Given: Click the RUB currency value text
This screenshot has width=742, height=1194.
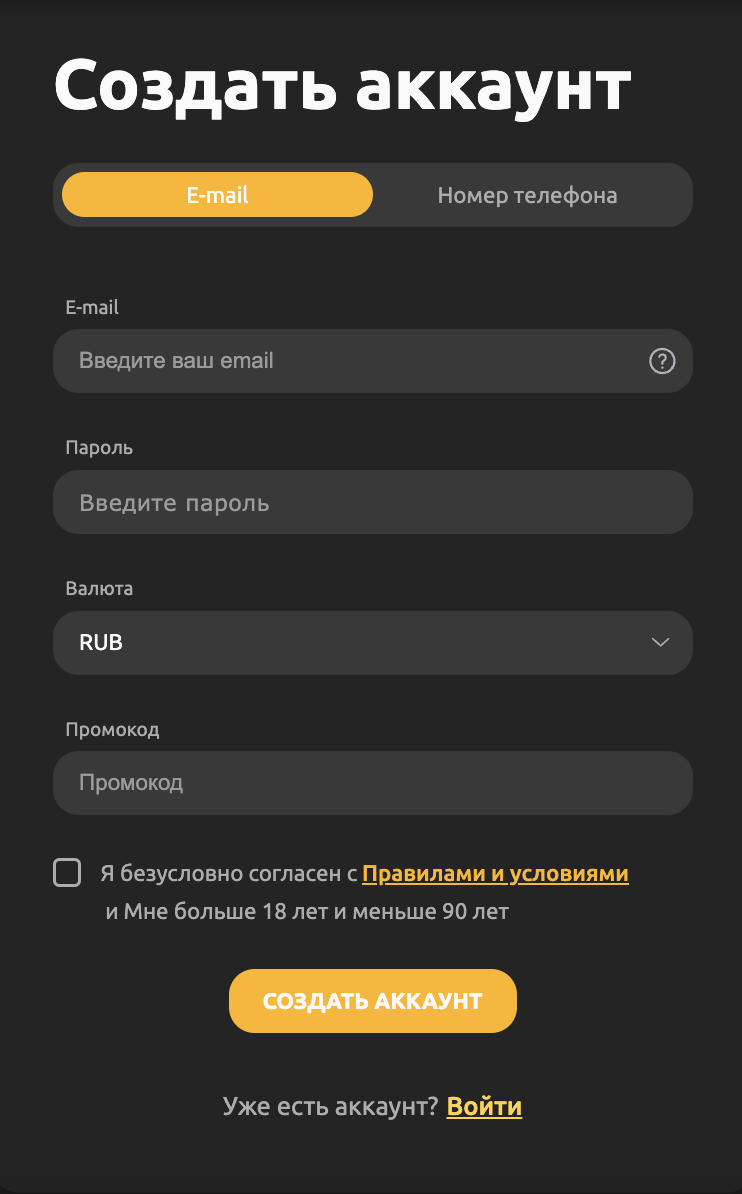Looking at the screenshot, I should pos(101,642).
